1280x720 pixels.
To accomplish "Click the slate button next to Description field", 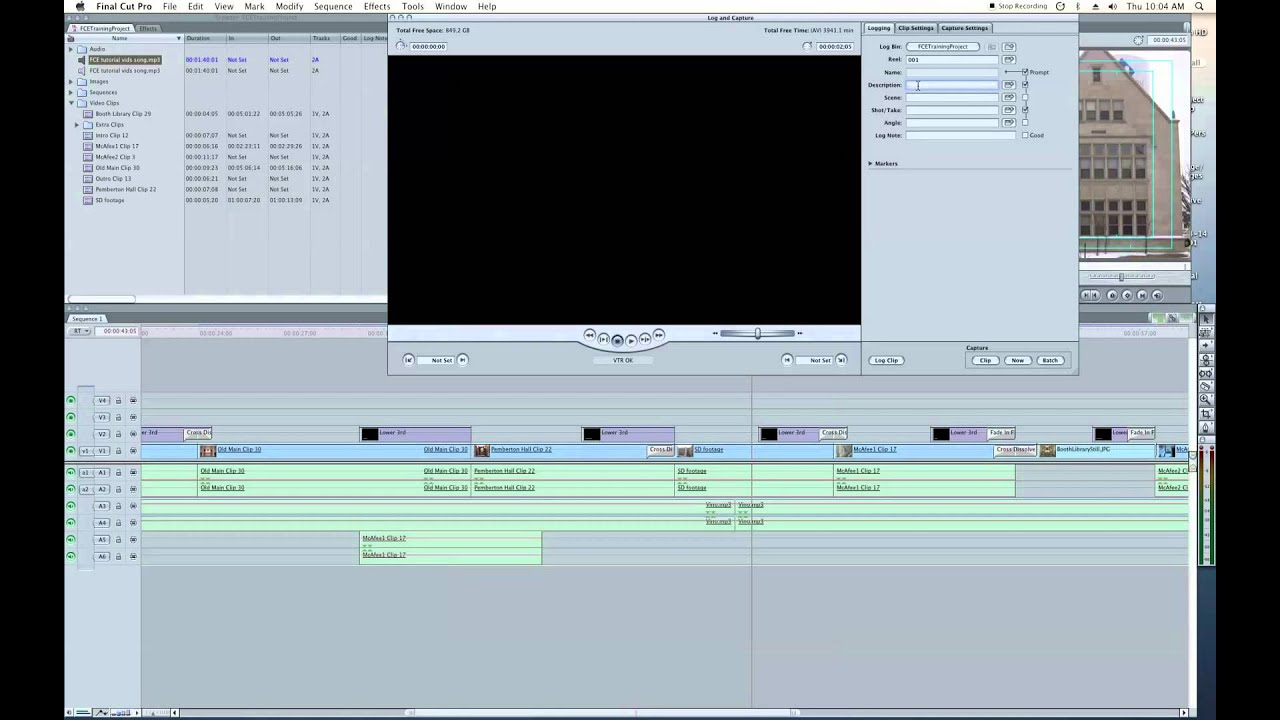I will 1009,85.
